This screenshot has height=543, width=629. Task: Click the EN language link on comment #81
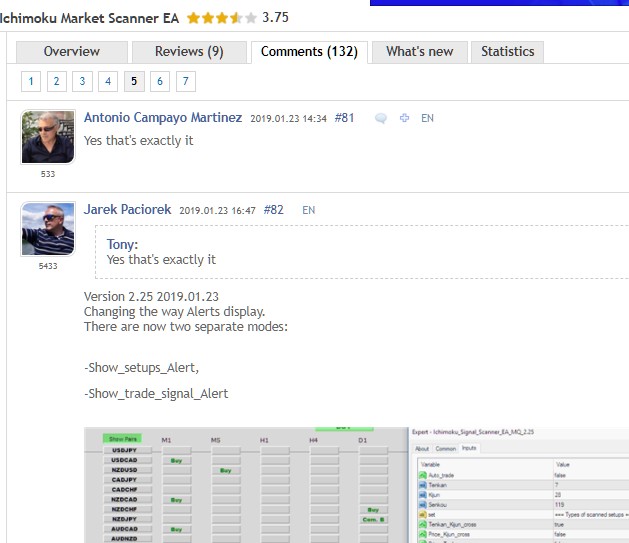click(427, 118)
